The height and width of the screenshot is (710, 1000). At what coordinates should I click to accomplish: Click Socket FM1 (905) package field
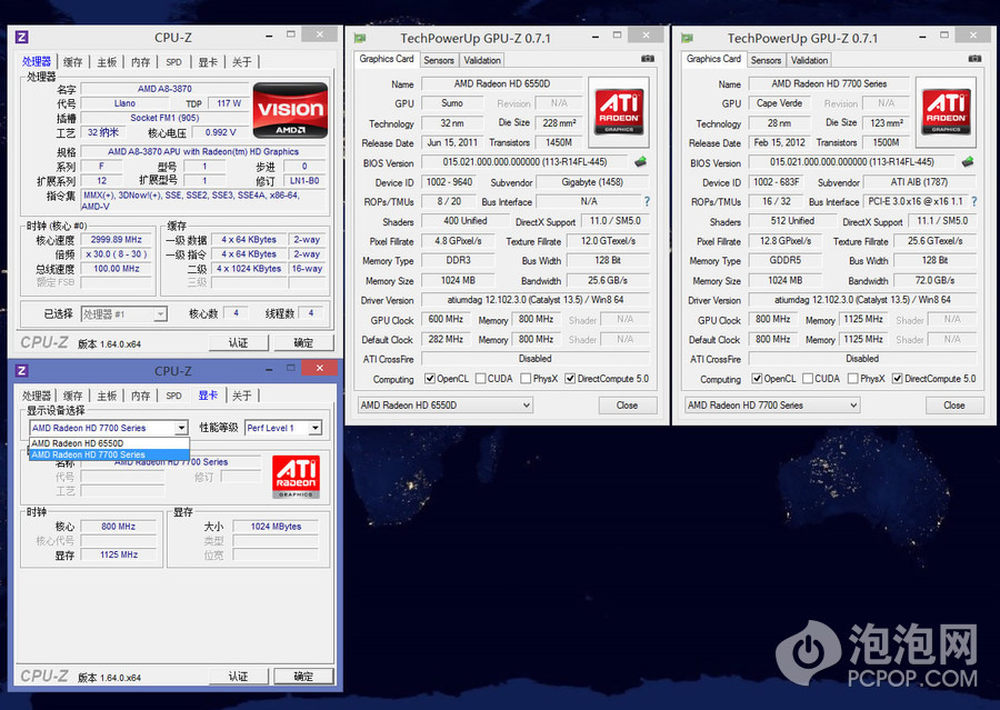click(165, 117)
